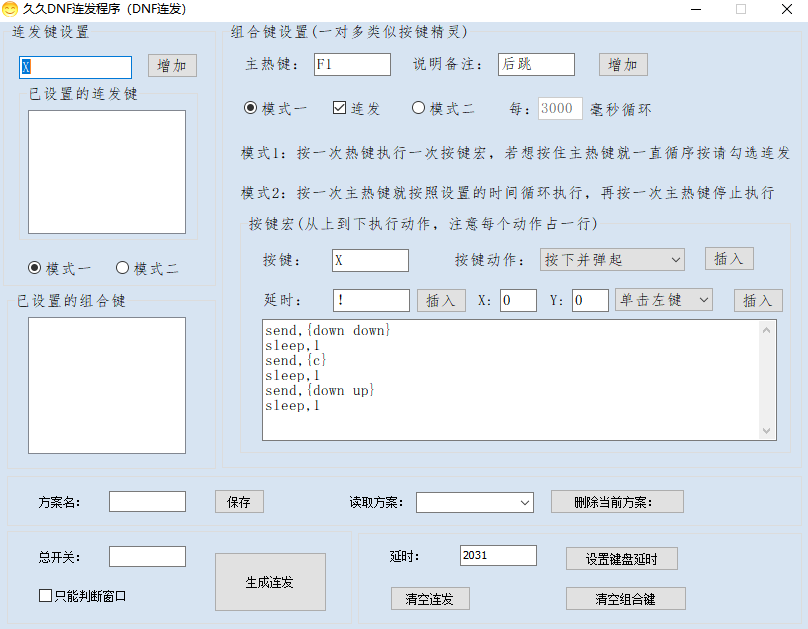
Task: Open the 按下并弹起 dropdown
Action: click(612, 260)
